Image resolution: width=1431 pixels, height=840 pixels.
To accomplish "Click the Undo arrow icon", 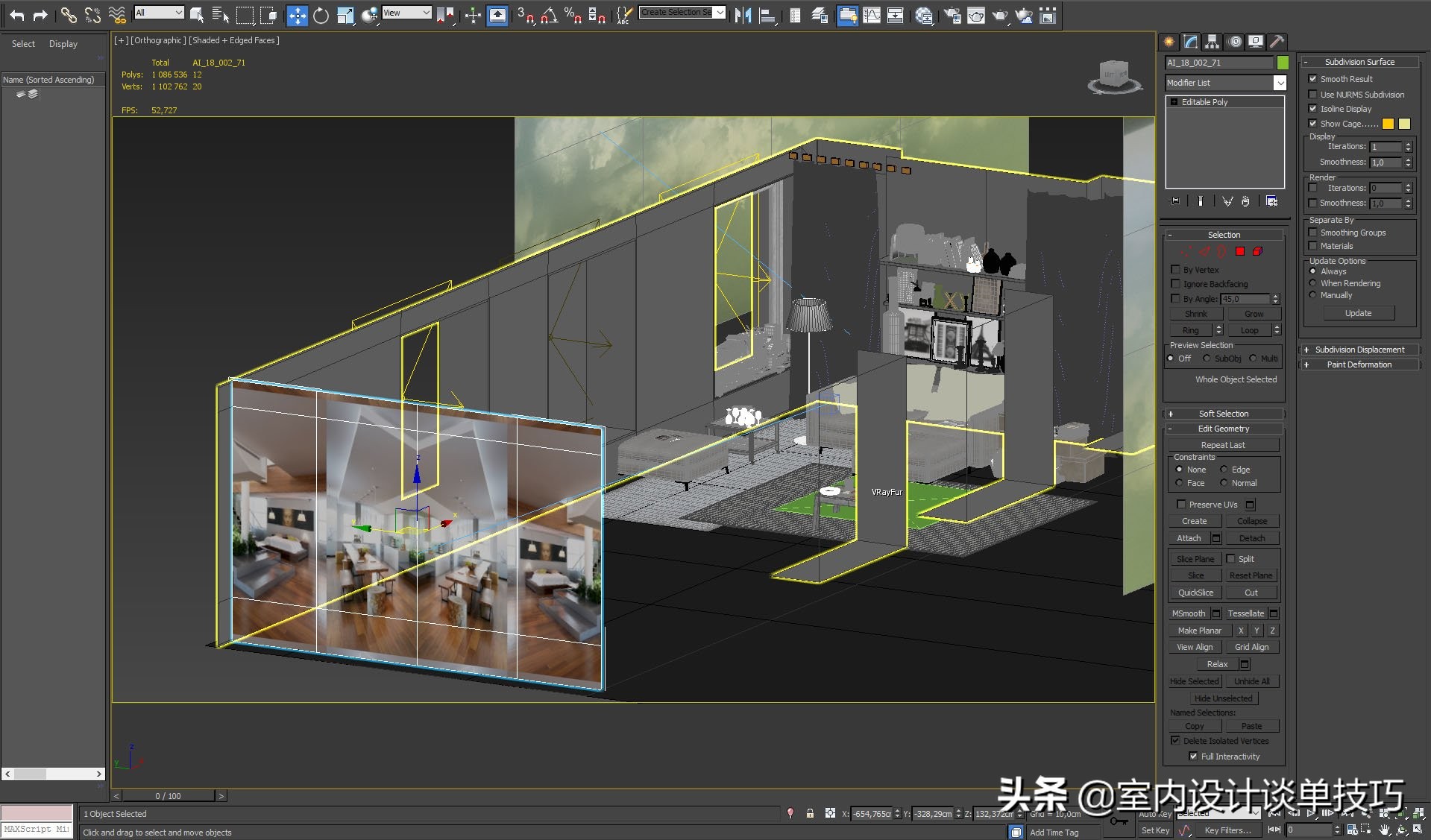I will [16, 16].
